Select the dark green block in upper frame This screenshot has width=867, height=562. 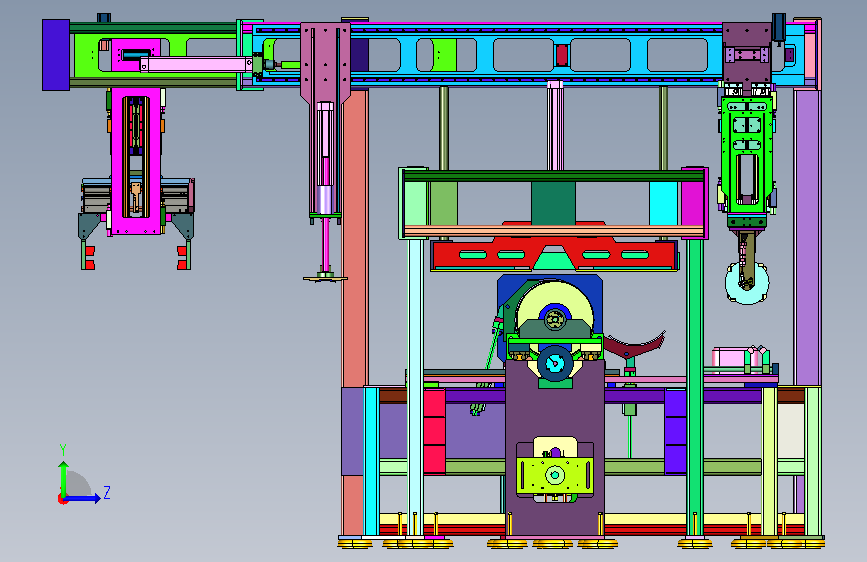point(553,202)
